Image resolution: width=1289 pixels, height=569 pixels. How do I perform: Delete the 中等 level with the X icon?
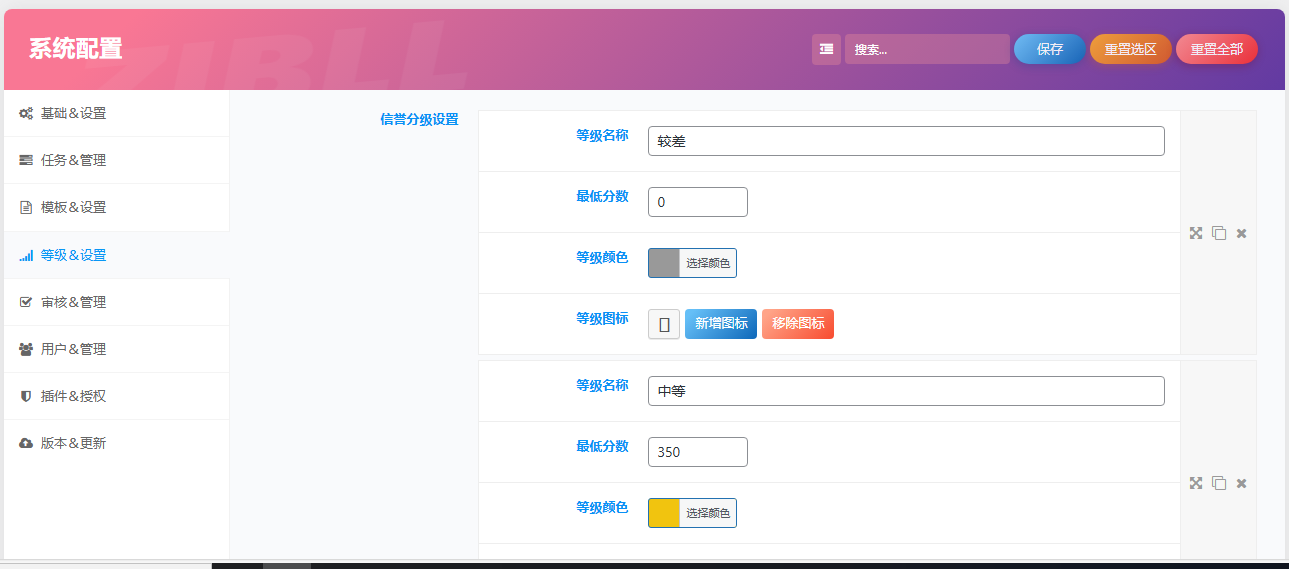click(1241, 483)
